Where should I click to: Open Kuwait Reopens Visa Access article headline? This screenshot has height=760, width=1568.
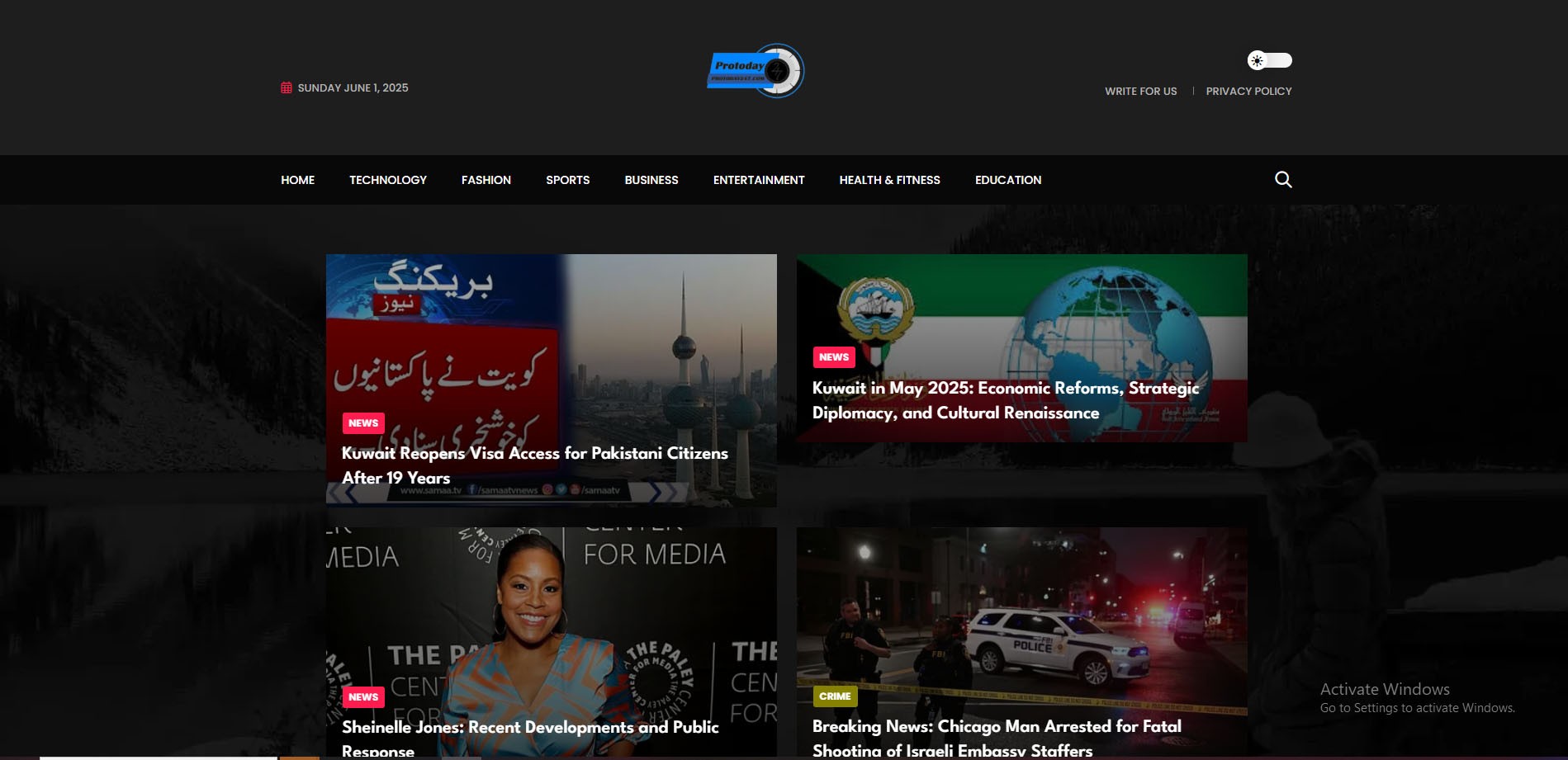(x=535, y=465)
